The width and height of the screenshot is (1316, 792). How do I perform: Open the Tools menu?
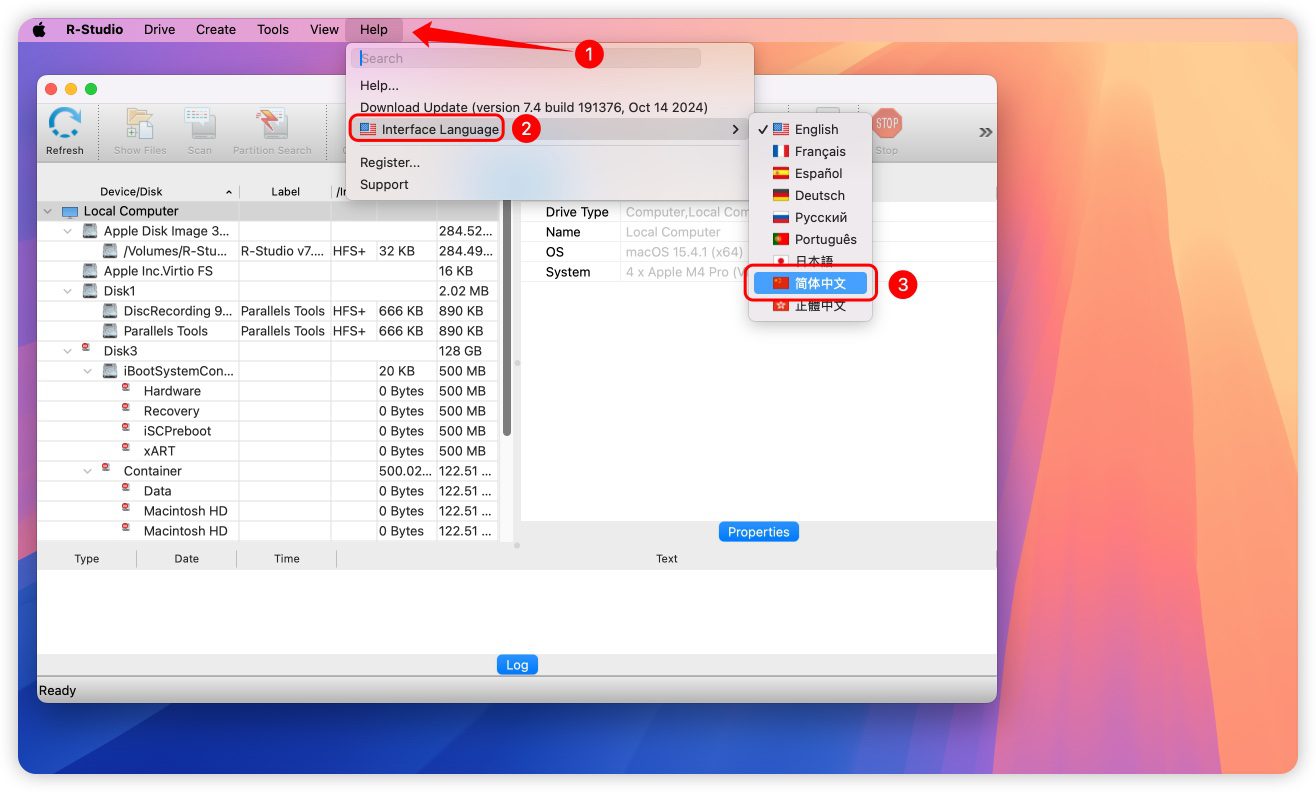(x=272, y=30)
